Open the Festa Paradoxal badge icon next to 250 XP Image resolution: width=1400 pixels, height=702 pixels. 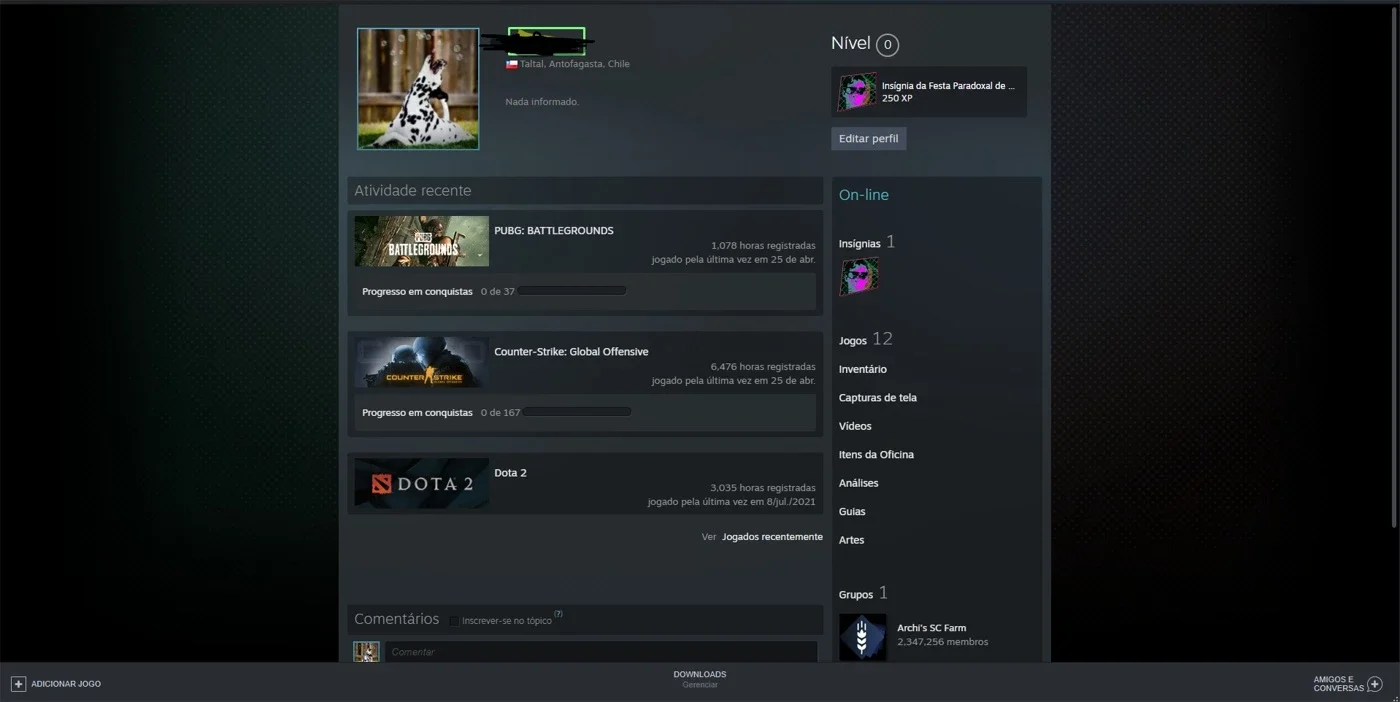857,92
